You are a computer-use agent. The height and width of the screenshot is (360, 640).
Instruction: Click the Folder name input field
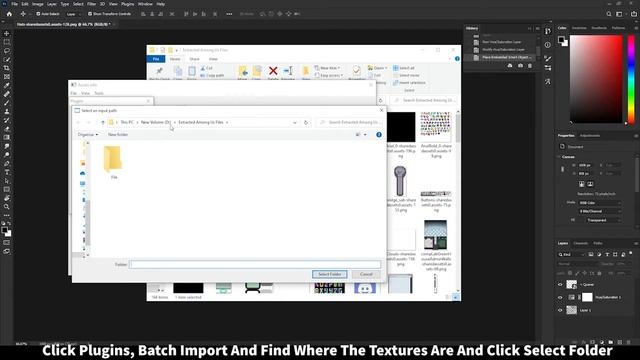point(255,264)
